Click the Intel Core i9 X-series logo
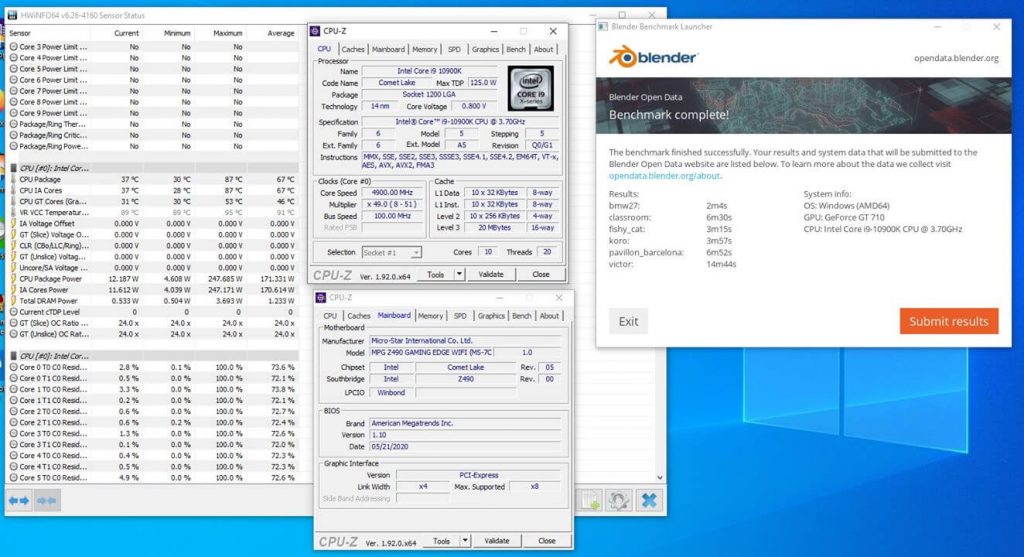The width and height of the screenshot is (1024, 557). (531, 88)
